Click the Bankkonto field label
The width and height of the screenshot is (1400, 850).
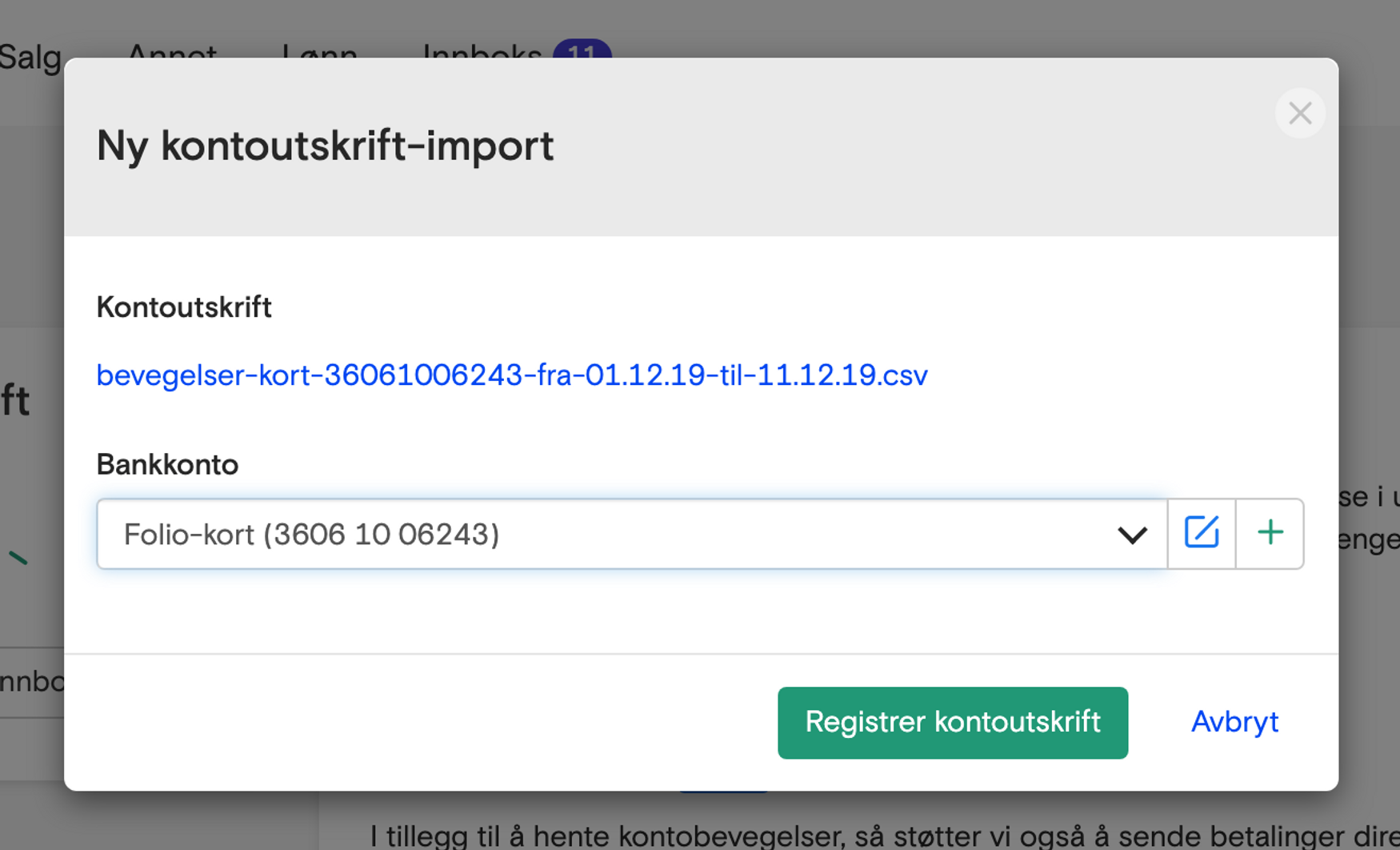pos(167,465)
